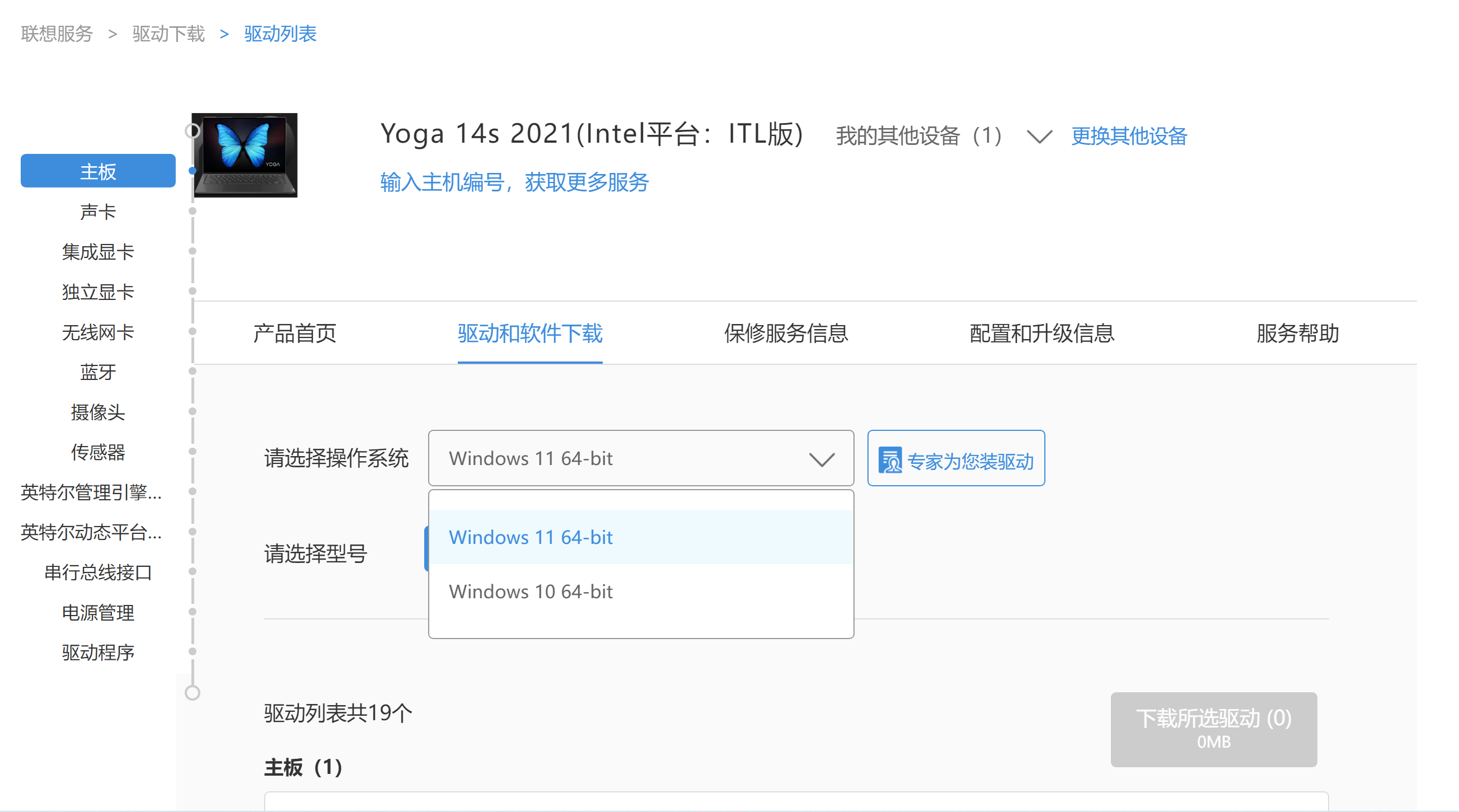Click timeline dot beside 蓝牙
Viewport: 1459px width, 812px height.
click(193, 372)
